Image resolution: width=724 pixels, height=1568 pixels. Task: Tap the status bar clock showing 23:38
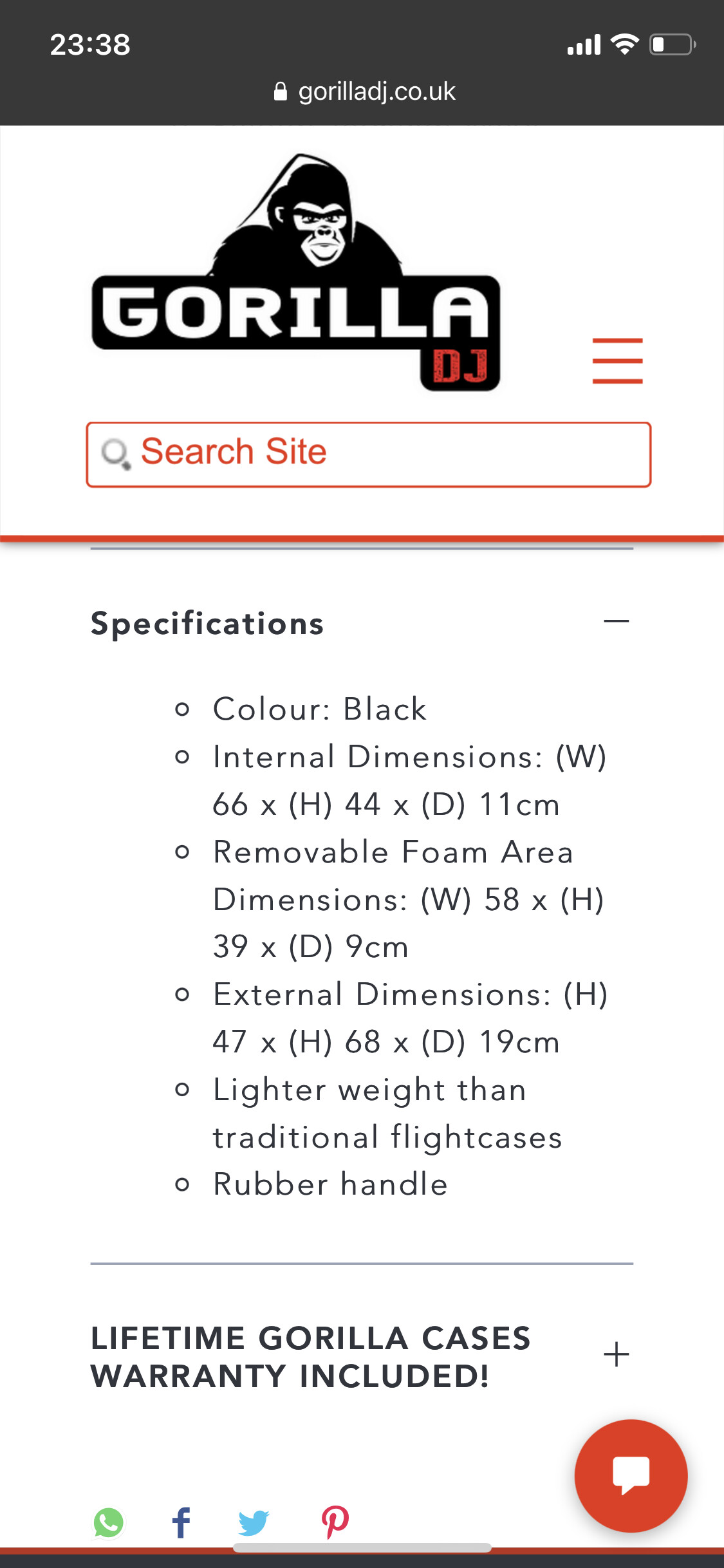(90, 44)
